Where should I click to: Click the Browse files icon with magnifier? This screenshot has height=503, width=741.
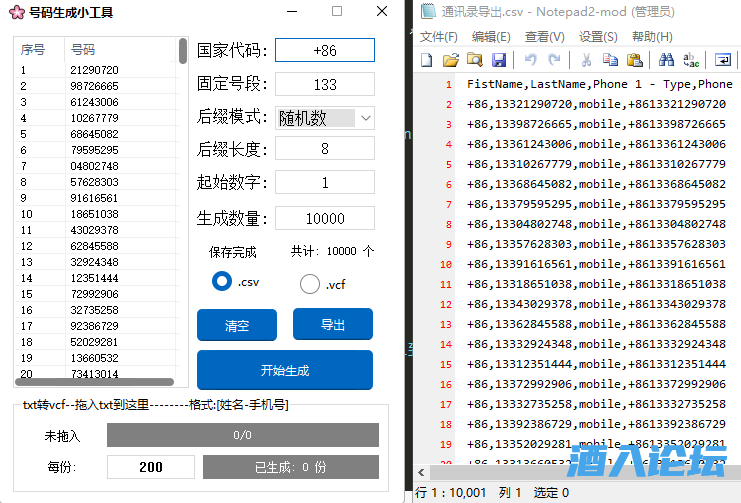pos(473,60)
